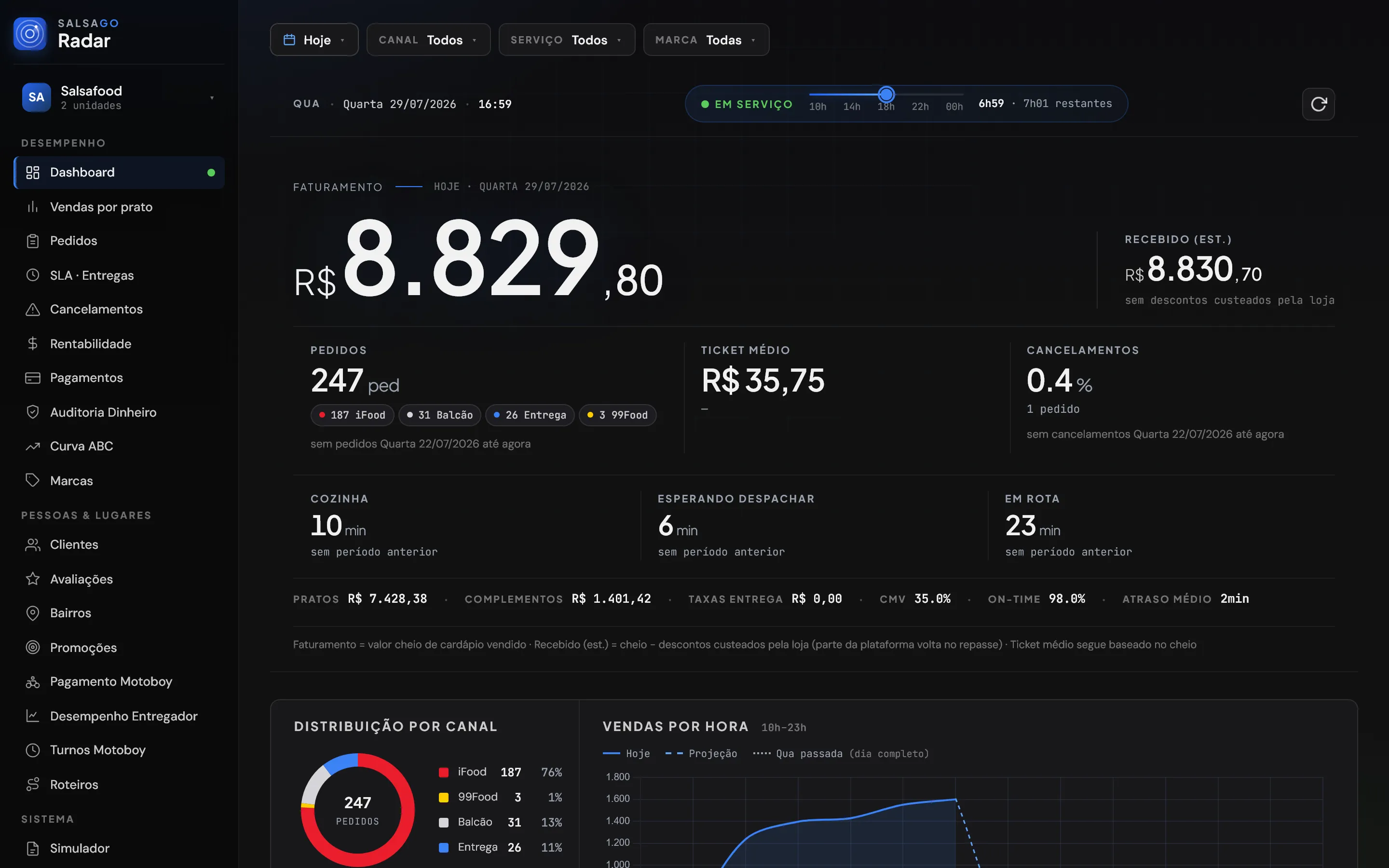Click the Bairros map pin icon
The image size is (1389, 868).
pos(33,613)
